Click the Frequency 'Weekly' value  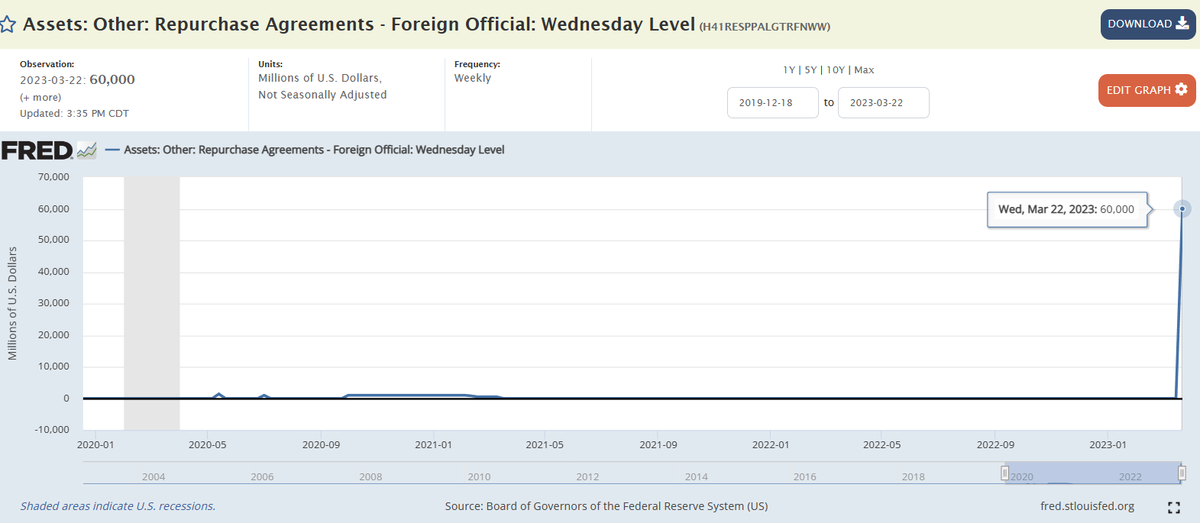pyautogui.click(x=472, y=78)
